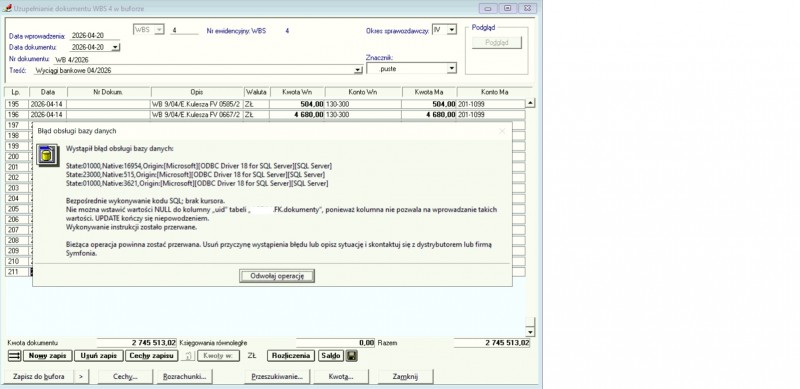Open Rozrachunki...
800x389 pixels.
184,377
